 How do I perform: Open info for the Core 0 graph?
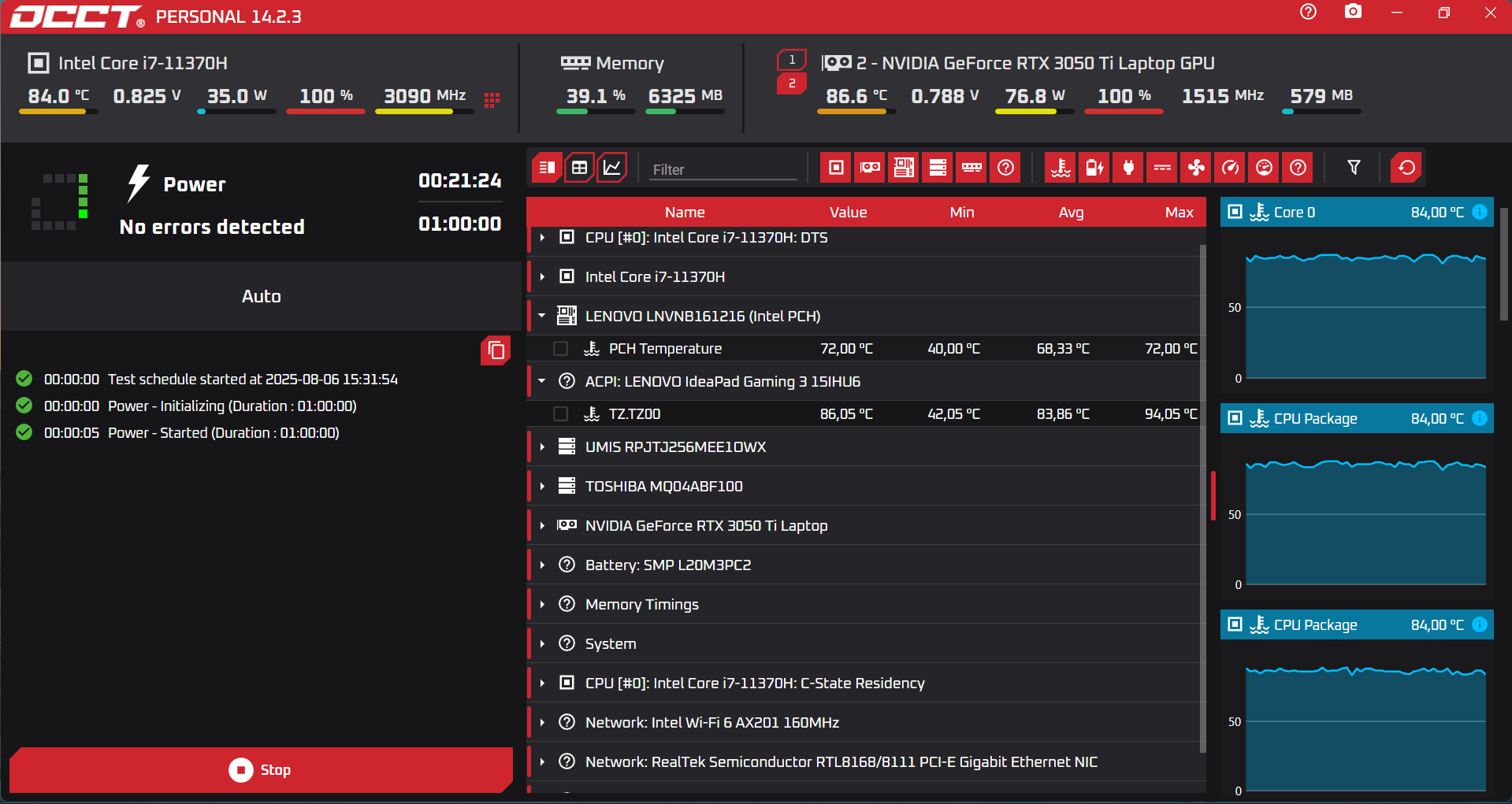point(1480,212)
